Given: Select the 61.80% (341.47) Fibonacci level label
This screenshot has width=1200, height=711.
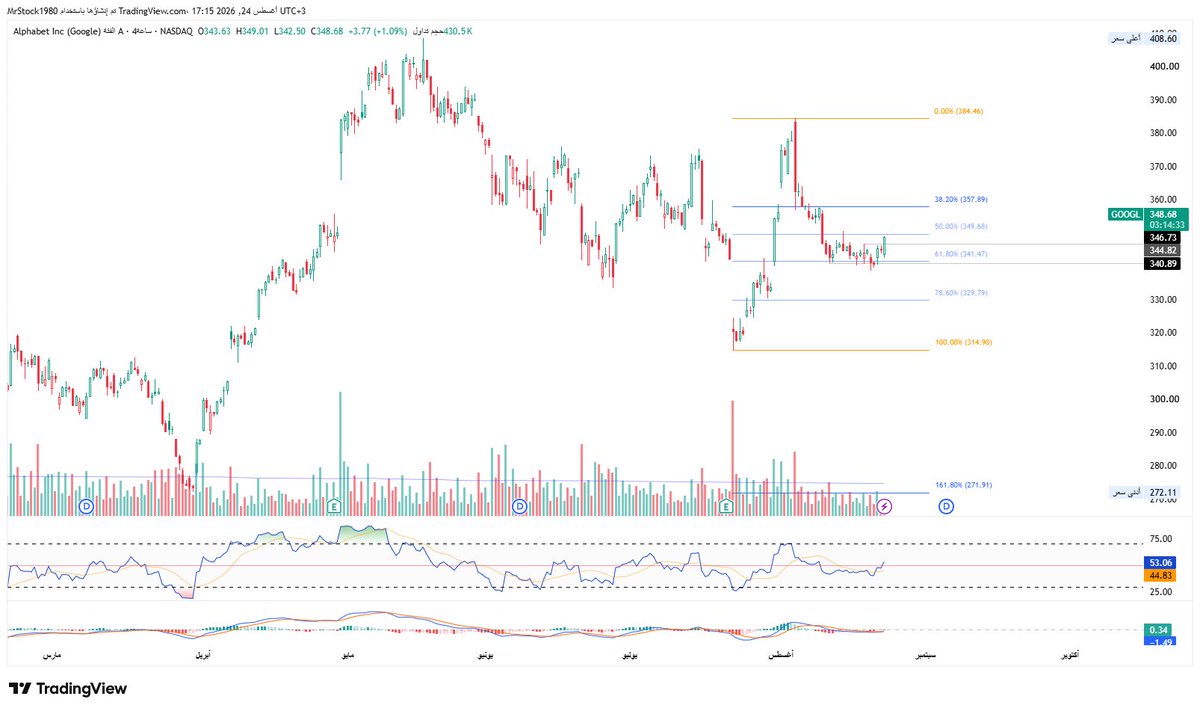Looking at the screenshot, I should tap(960, 254).
